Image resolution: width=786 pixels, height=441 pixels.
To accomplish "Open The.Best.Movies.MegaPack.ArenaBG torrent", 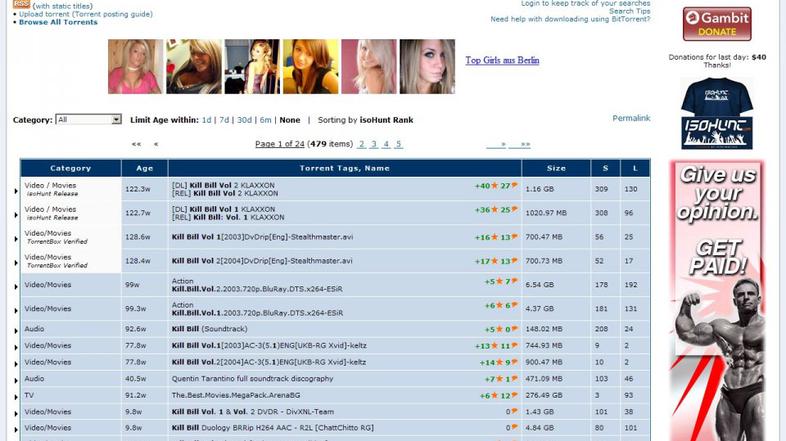I will [x=236, y=395].
